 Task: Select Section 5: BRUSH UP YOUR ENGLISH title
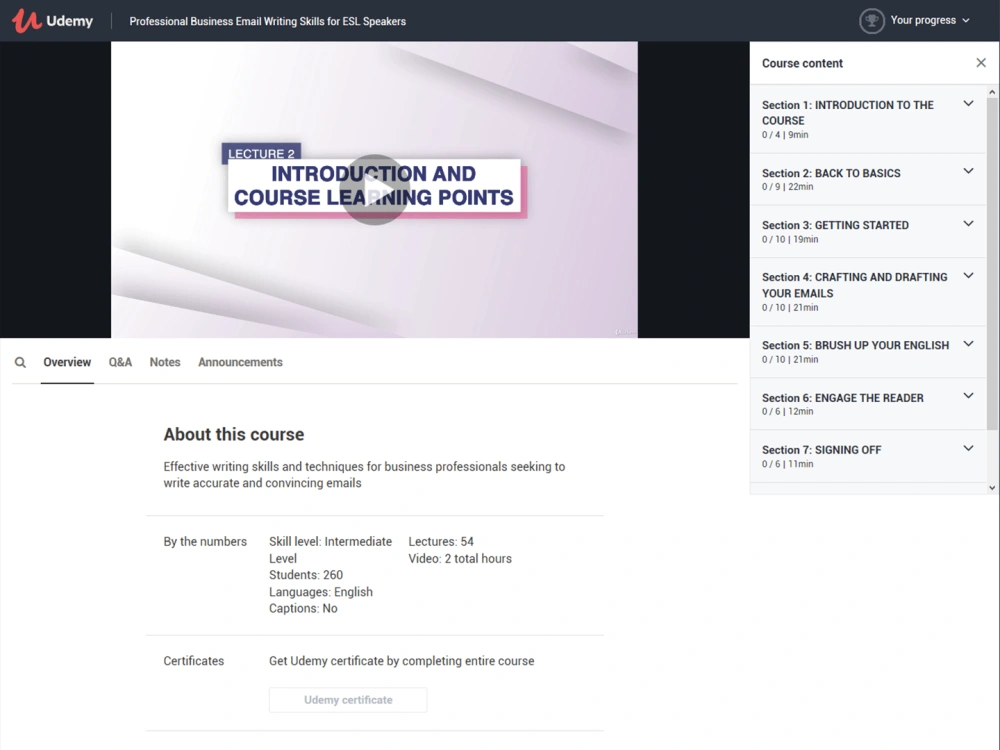click(x=855, y=345)
